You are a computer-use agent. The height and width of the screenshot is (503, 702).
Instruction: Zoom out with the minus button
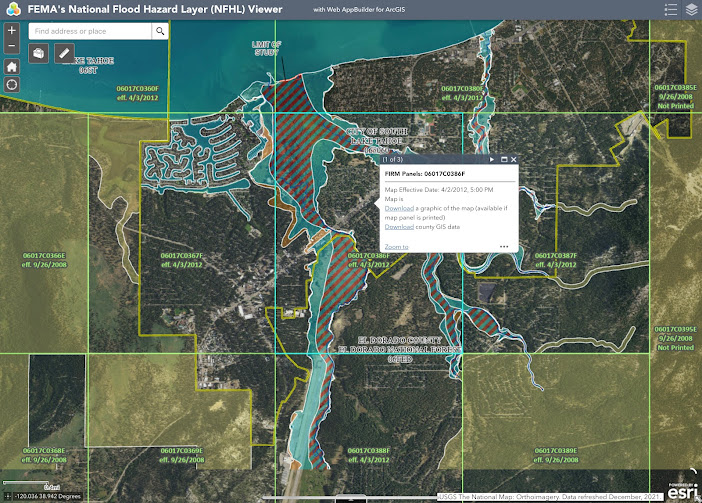[x=12, y=46]
